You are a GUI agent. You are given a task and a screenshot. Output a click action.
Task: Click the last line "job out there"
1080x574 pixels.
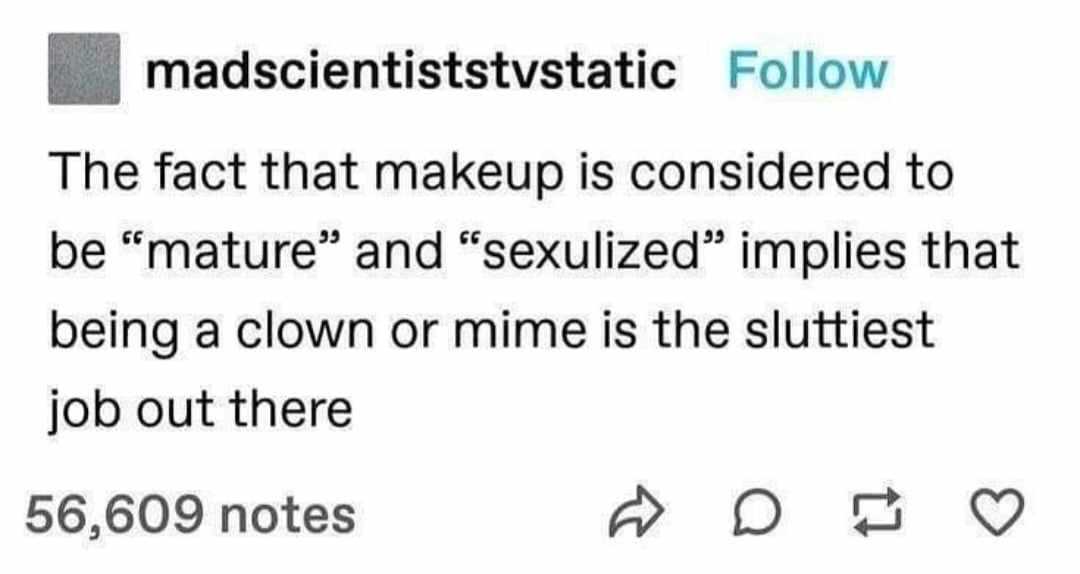200,411
